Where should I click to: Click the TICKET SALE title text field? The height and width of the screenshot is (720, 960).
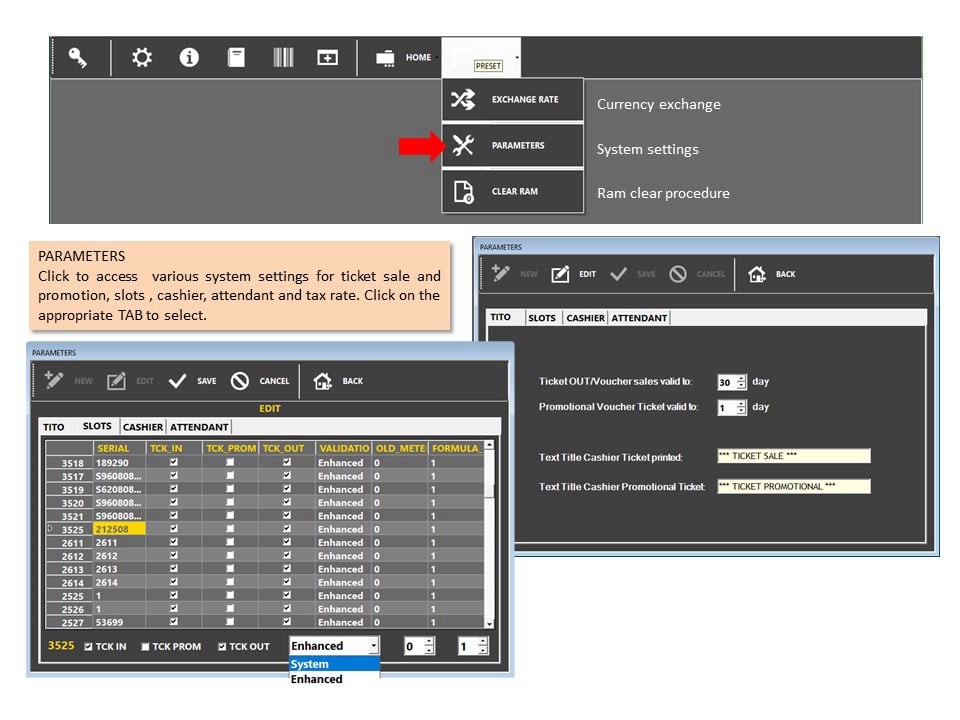pyautogui.click(x=793, y=456)
